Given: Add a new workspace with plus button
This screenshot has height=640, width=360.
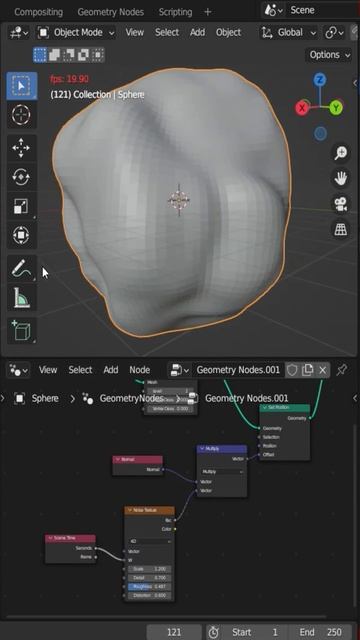Looking at the screenshot, I should [207, 12].
